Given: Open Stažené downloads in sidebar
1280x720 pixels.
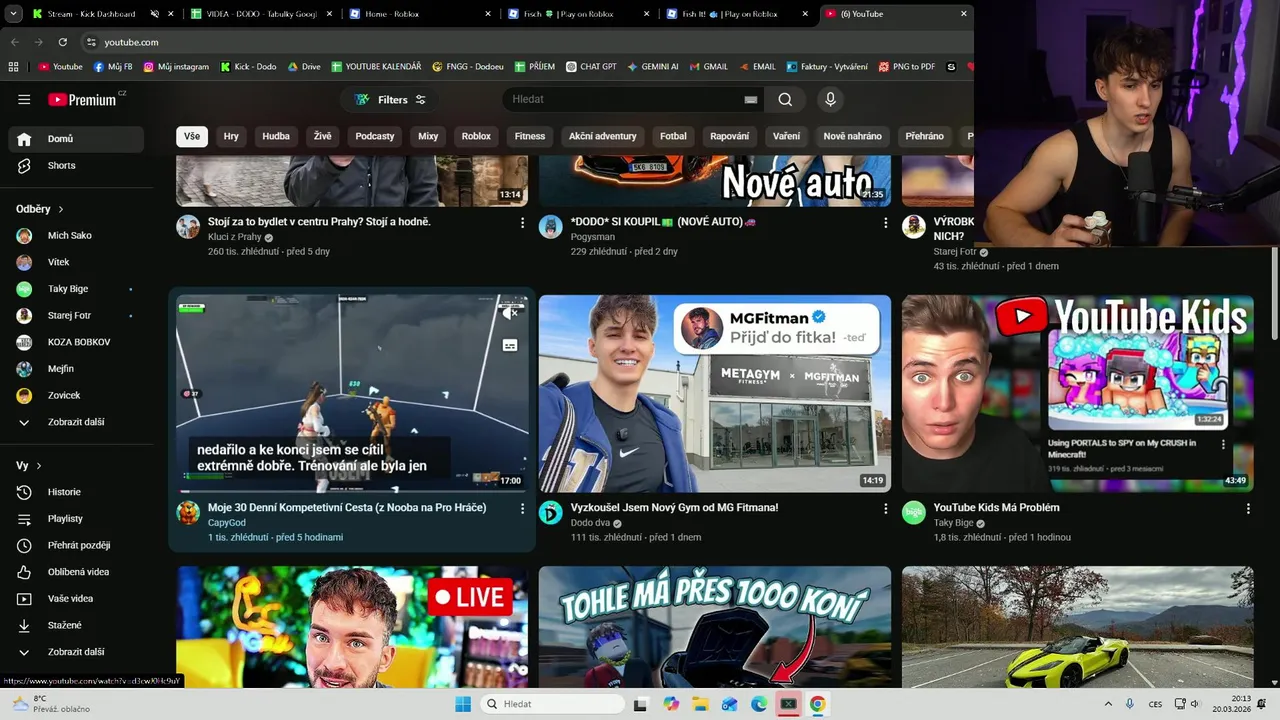Looking at the screenshot, I should pos(76,625).
